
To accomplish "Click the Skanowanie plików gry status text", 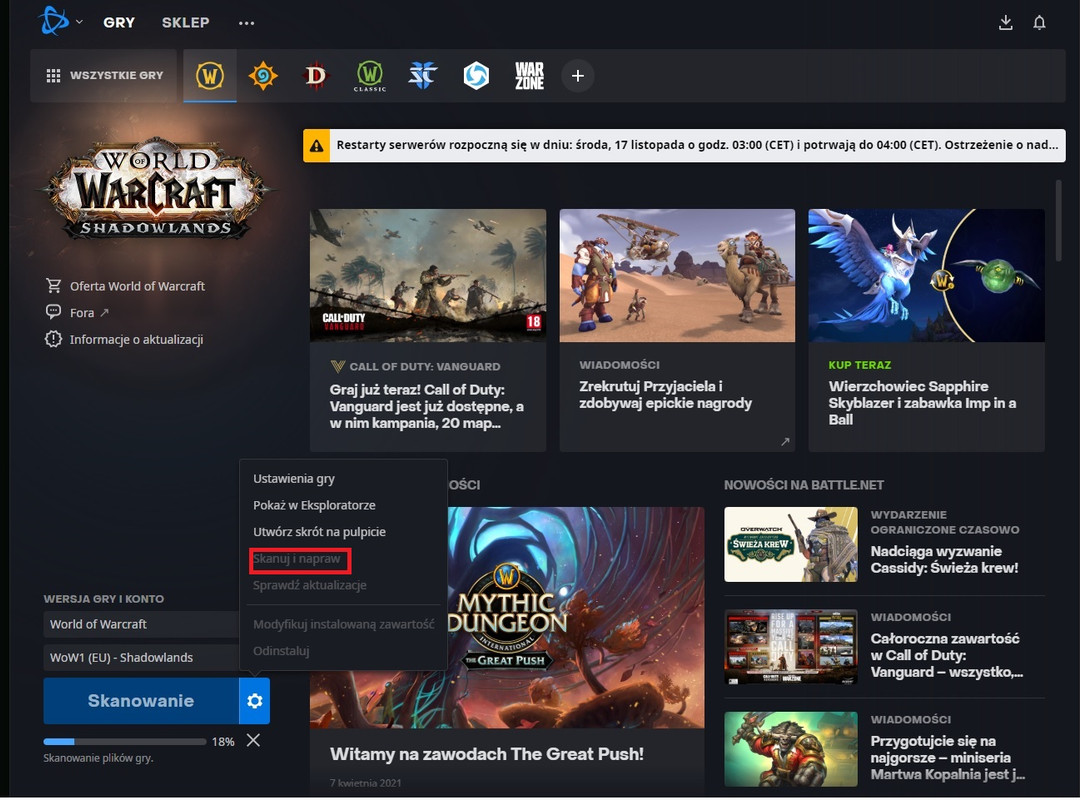I will [98, 758].
